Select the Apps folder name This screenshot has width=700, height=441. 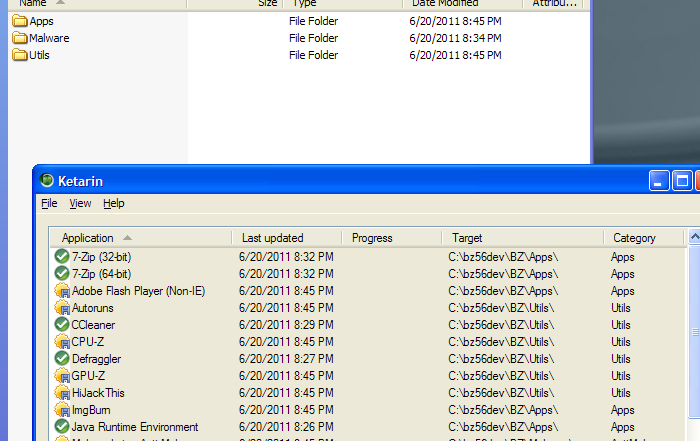pos(42,21)
